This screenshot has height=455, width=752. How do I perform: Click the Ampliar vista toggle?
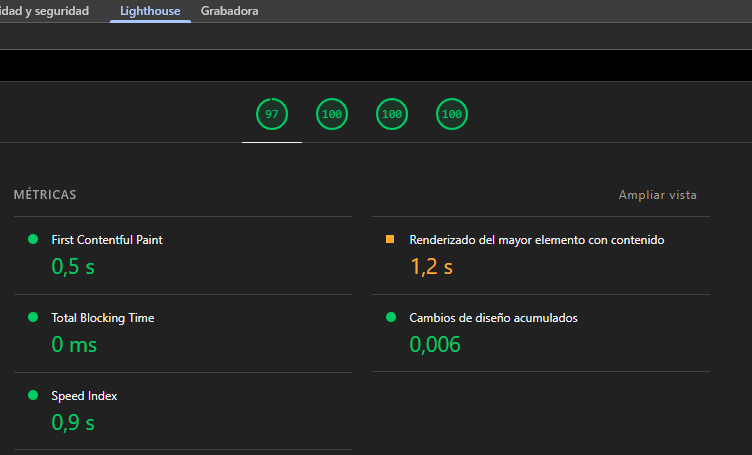point(657,195)
